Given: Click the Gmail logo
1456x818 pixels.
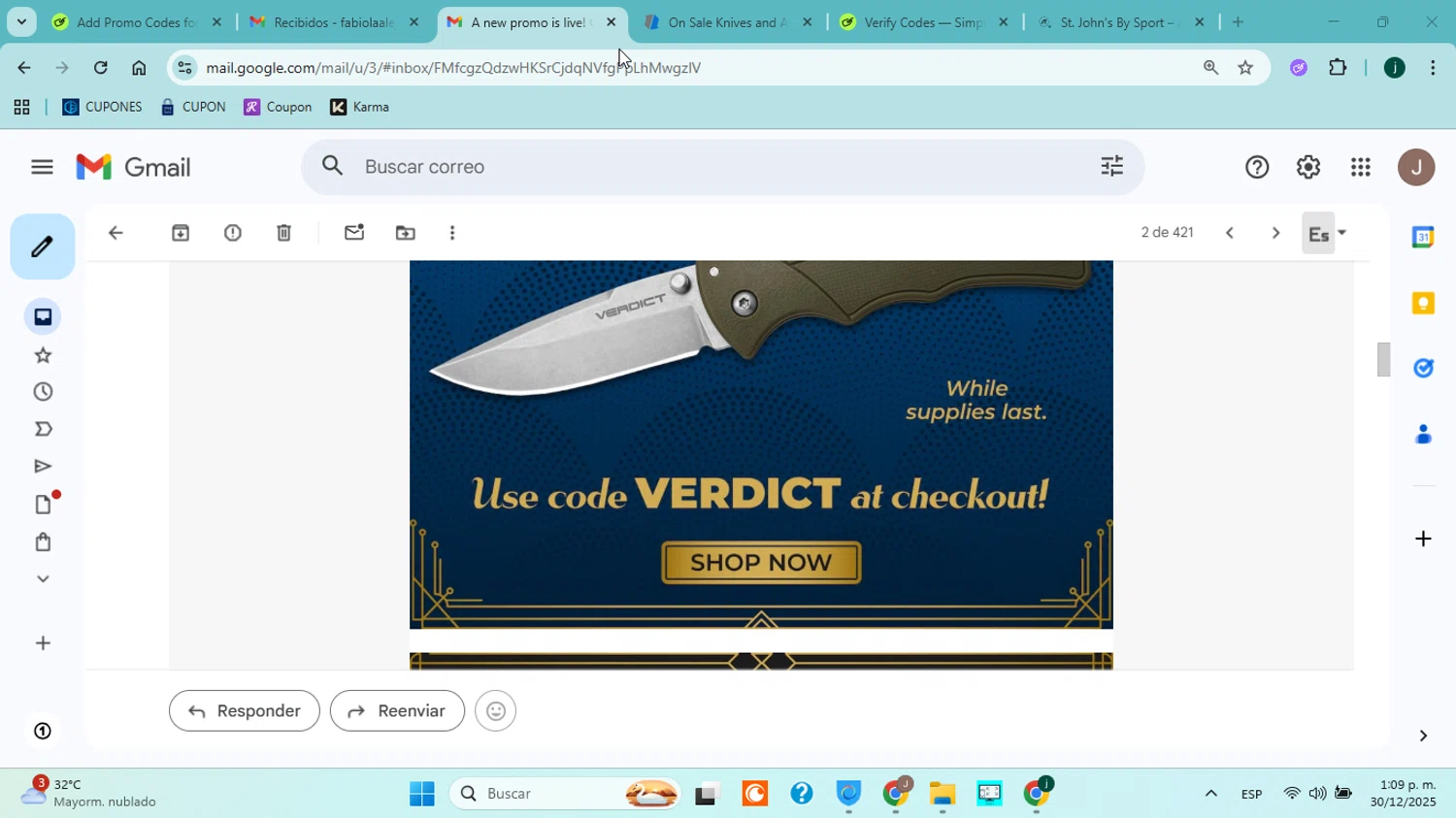Looking at the screenshot, I should 133,167.
